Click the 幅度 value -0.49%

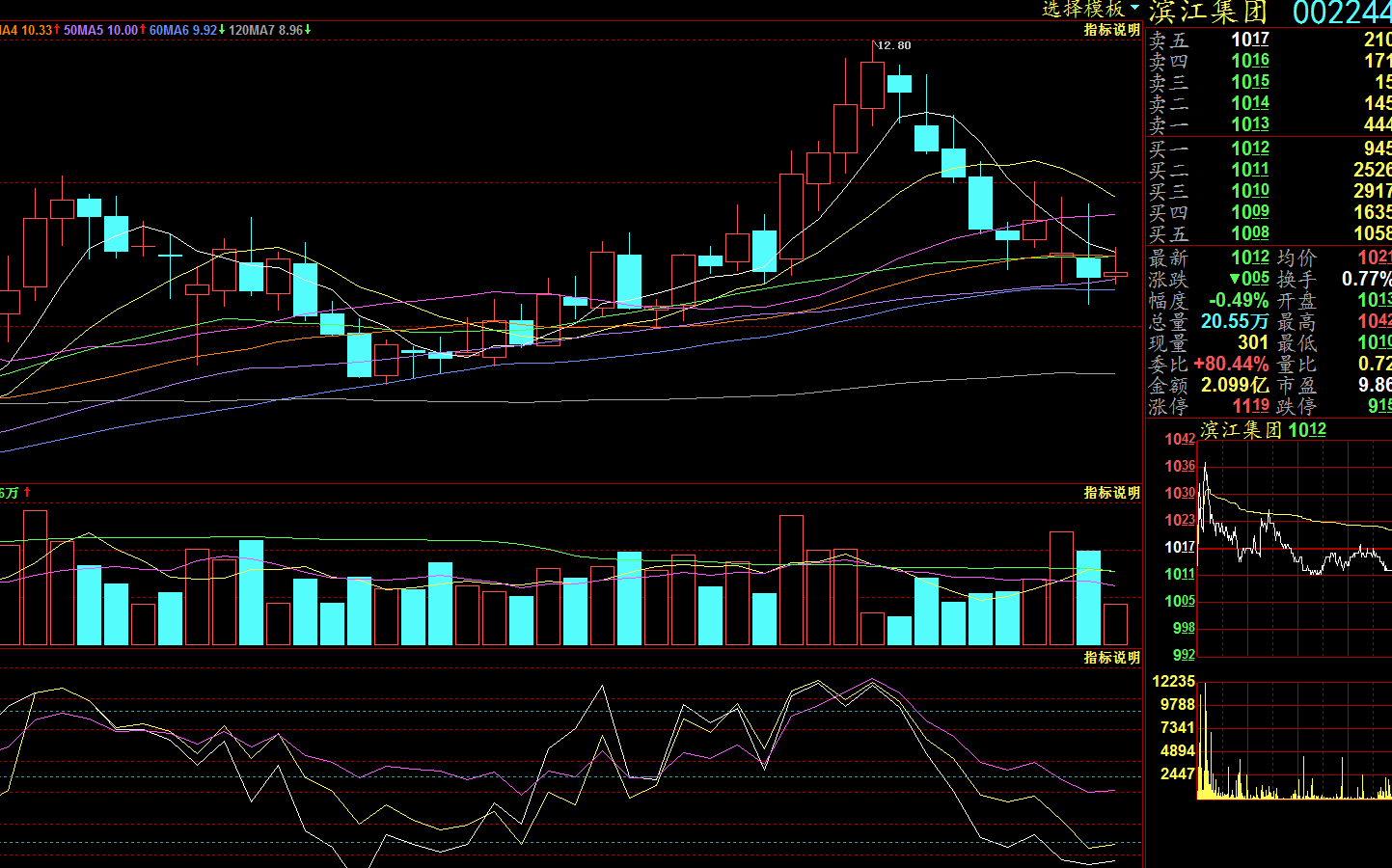(1239, 300)
